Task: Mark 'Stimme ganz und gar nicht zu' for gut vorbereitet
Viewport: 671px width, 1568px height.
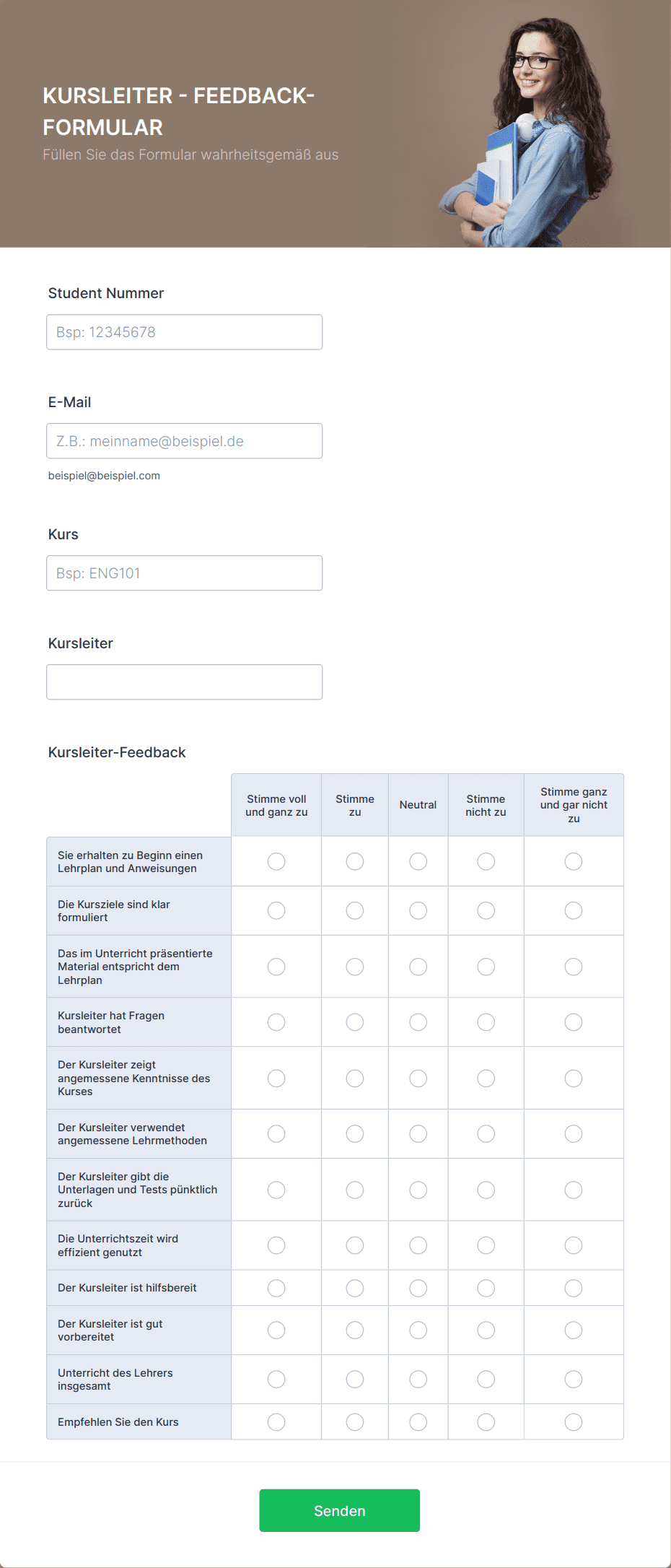Action: pos(574,1330)
